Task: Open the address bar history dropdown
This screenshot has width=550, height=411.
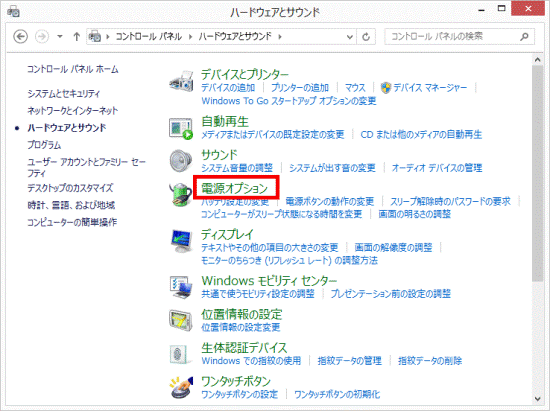Action: [349, 36]
